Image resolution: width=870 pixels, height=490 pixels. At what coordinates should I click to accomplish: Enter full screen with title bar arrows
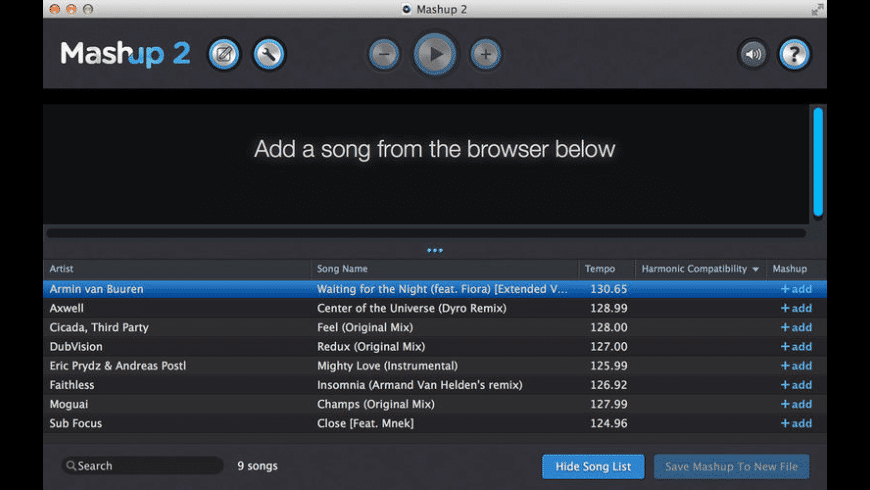817,9
